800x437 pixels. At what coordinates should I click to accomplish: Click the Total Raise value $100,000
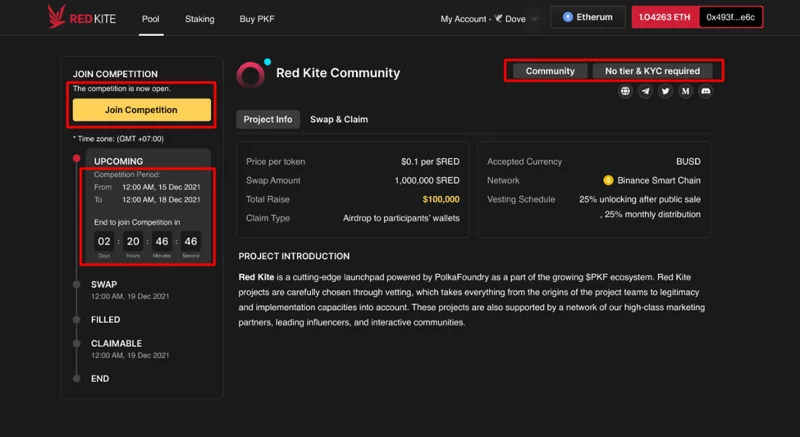[441, 199]
